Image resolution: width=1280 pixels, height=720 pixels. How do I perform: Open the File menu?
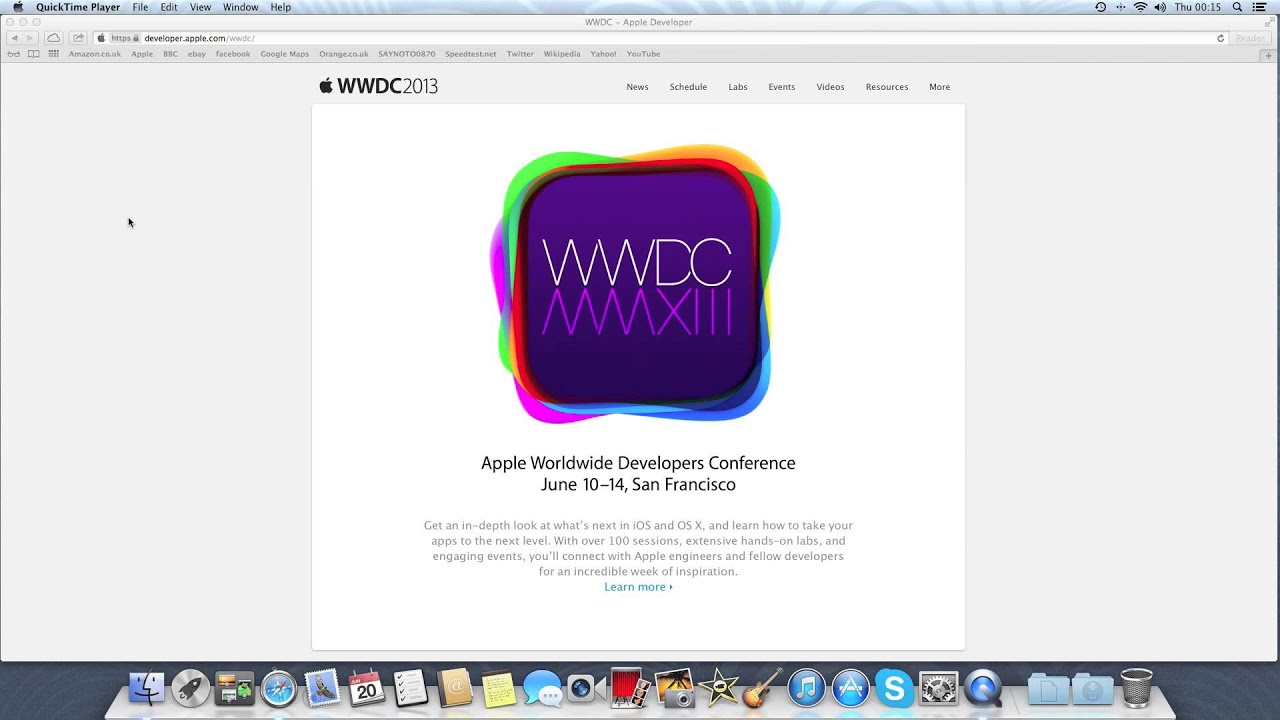click(x=140, y=7)
